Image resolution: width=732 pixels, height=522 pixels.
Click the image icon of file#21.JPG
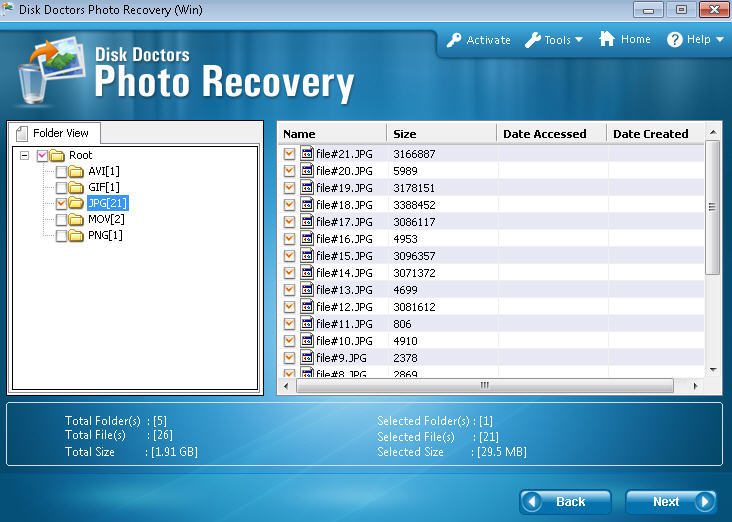tap(307, 153)
